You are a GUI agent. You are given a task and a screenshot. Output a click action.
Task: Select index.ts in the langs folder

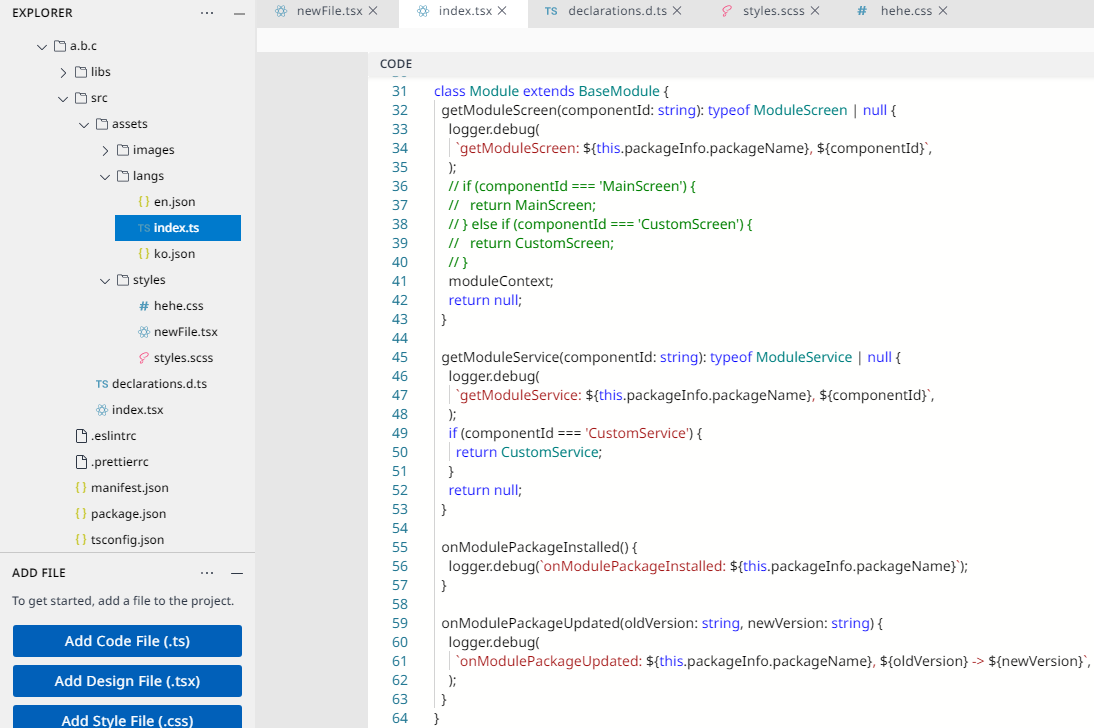click(x=178, y=228)
